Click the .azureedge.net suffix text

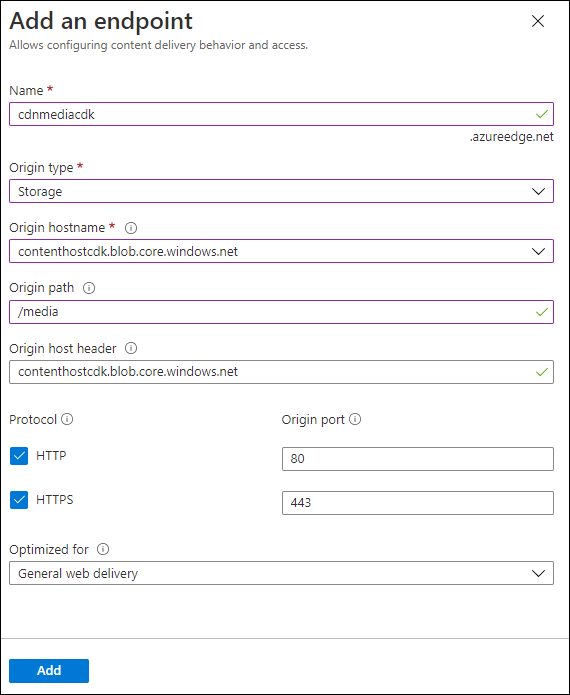[x=511, y=137]
